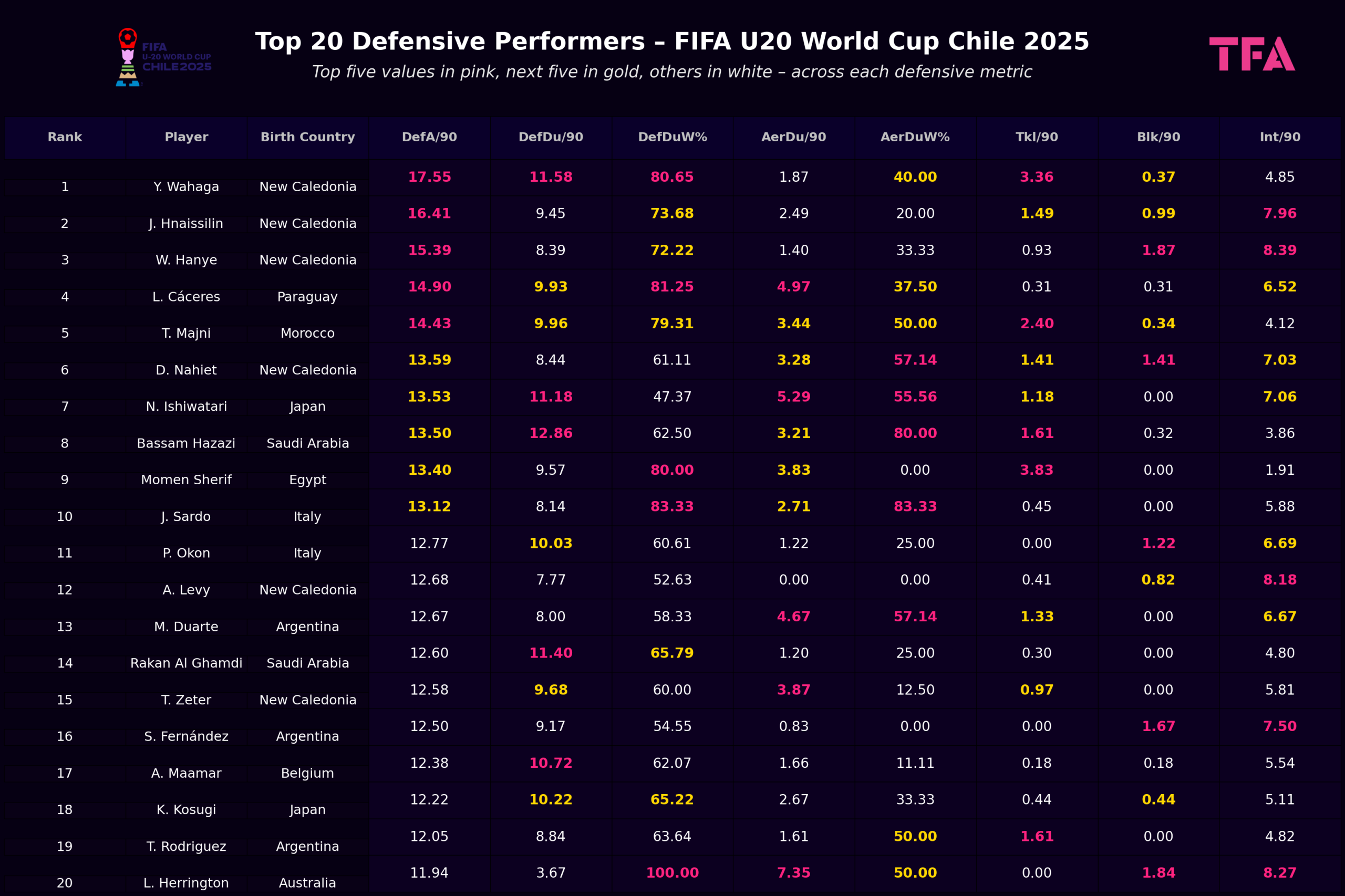Click the Tkl/90 column header
The width and height of the screenshot is (1345, 896).
[1036, 137]
